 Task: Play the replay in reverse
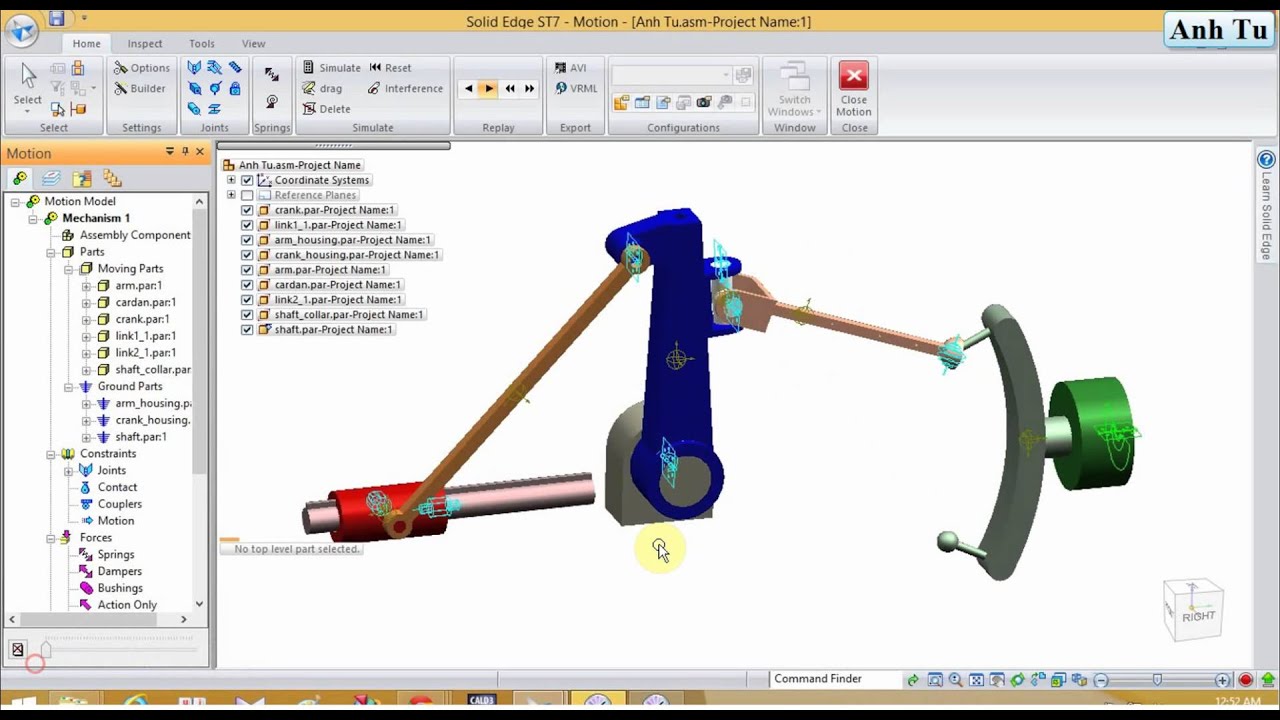pyautogui.click(x=468, y=88)
